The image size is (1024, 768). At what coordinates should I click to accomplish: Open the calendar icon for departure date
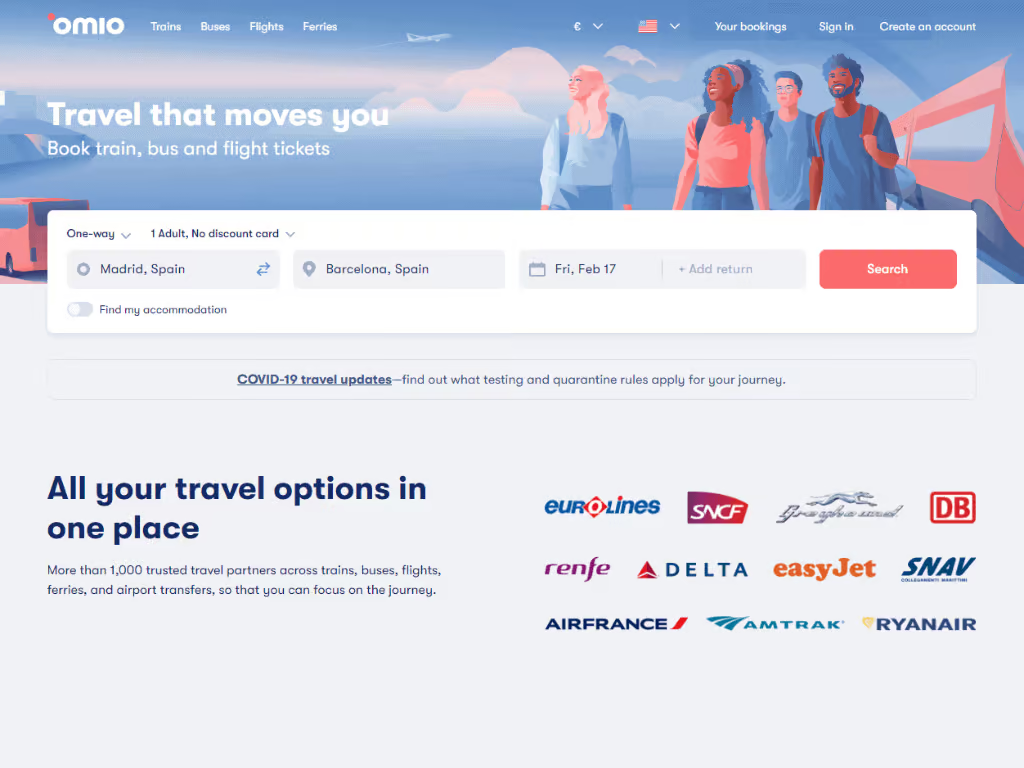537,269
